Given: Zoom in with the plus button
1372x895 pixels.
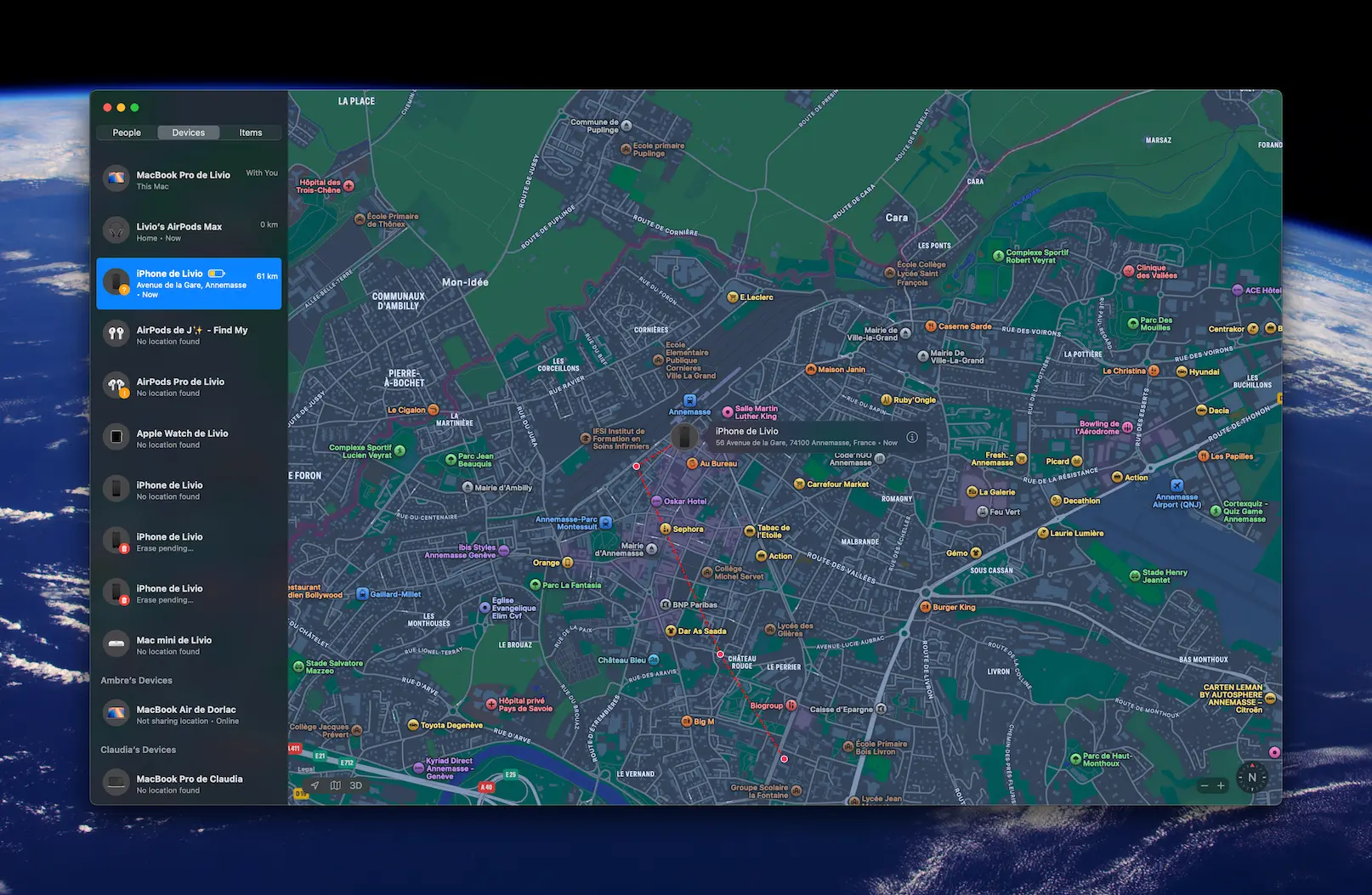Looking at the screenshot, I should [1221, 786].
